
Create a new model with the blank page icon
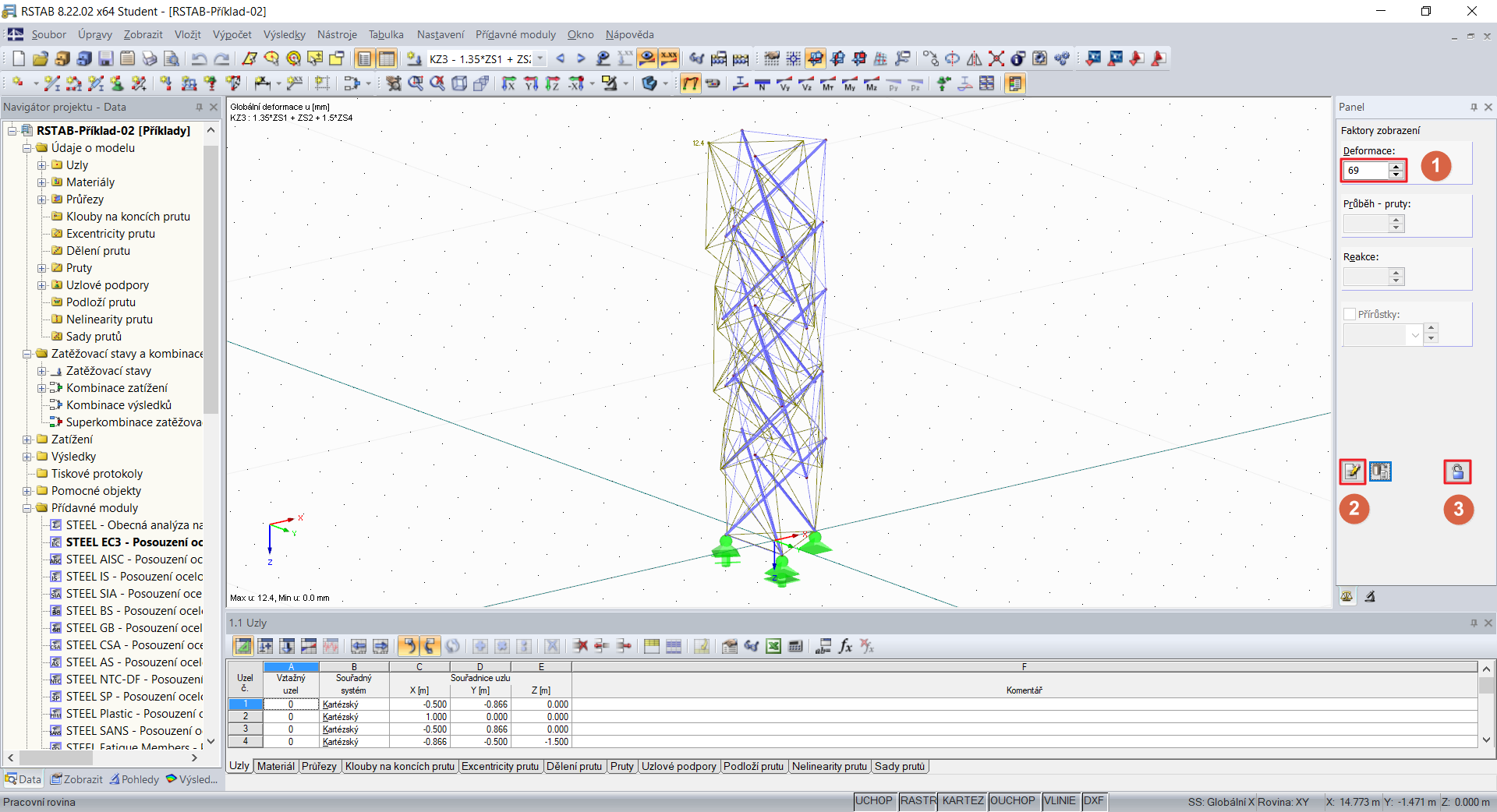click(19, 58)
